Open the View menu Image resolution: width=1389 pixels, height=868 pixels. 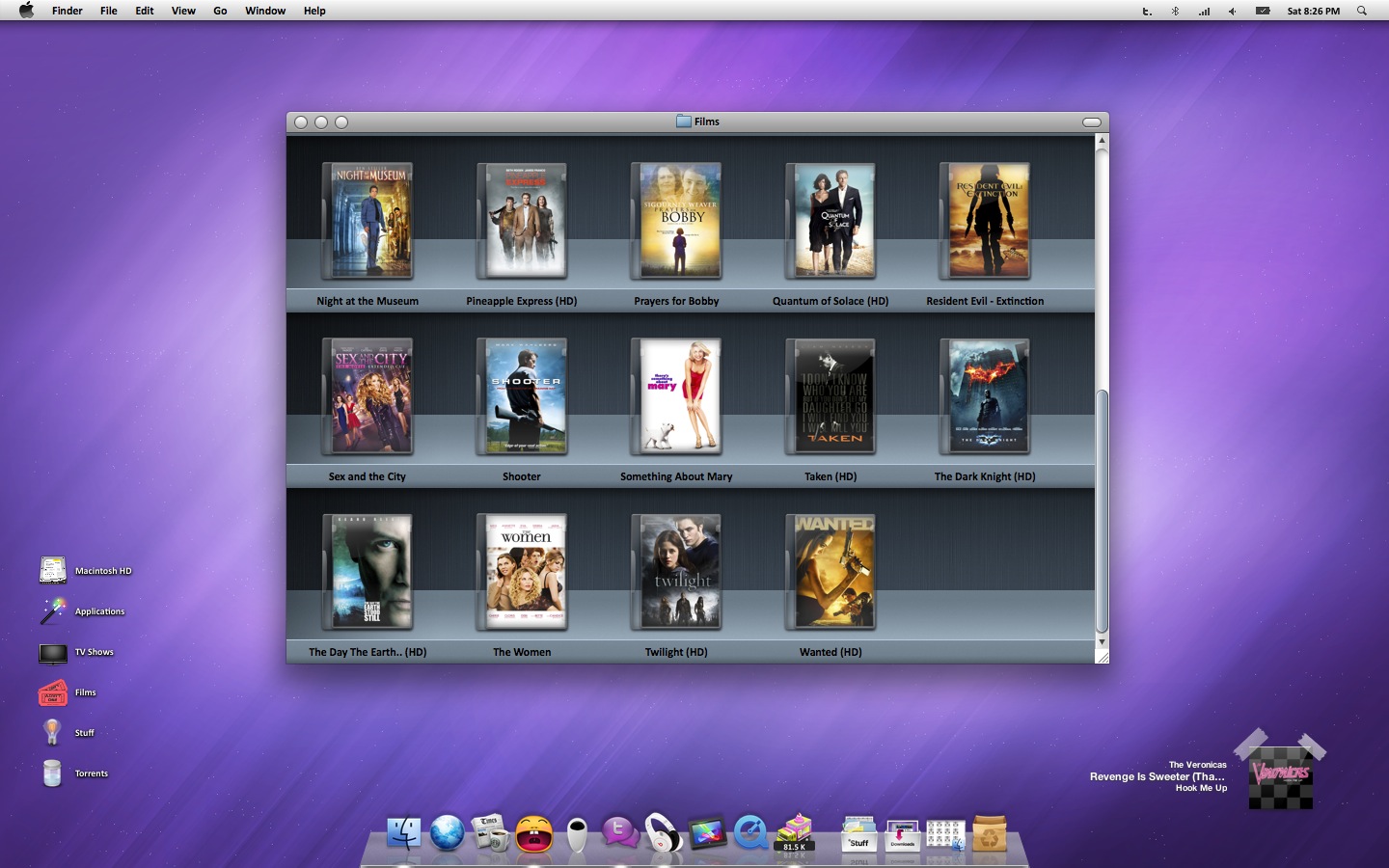[183, 11]
